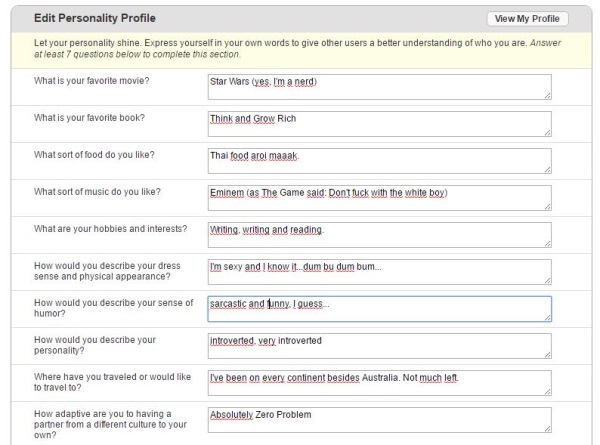The image size is (600, 445).
Task: Grab resize corner of dress sense field
Action: [x=546, y=281]
